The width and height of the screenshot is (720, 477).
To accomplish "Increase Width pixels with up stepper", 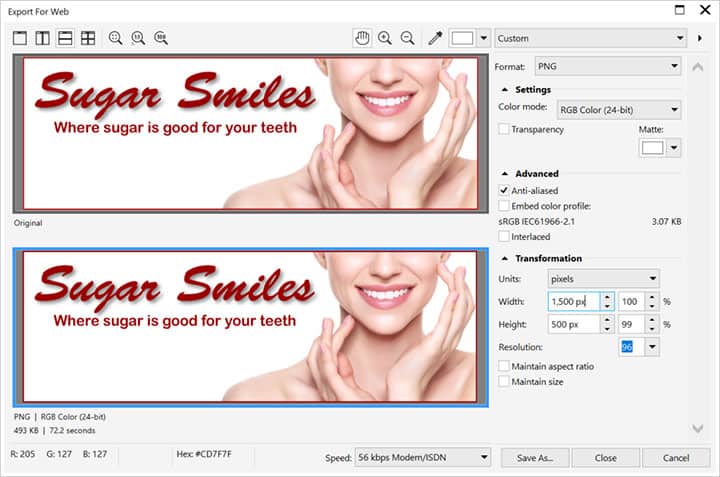I will tap(607, 297).
